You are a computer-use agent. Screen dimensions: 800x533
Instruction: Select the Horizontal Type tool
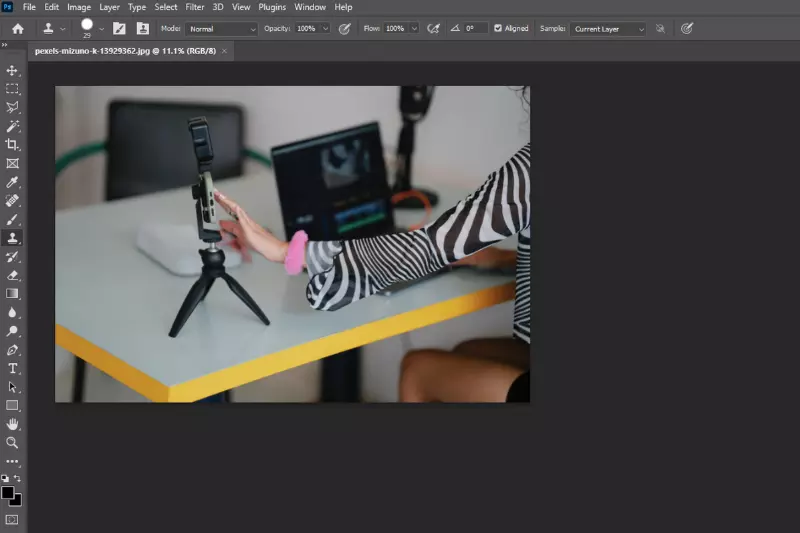coord(12,368)
